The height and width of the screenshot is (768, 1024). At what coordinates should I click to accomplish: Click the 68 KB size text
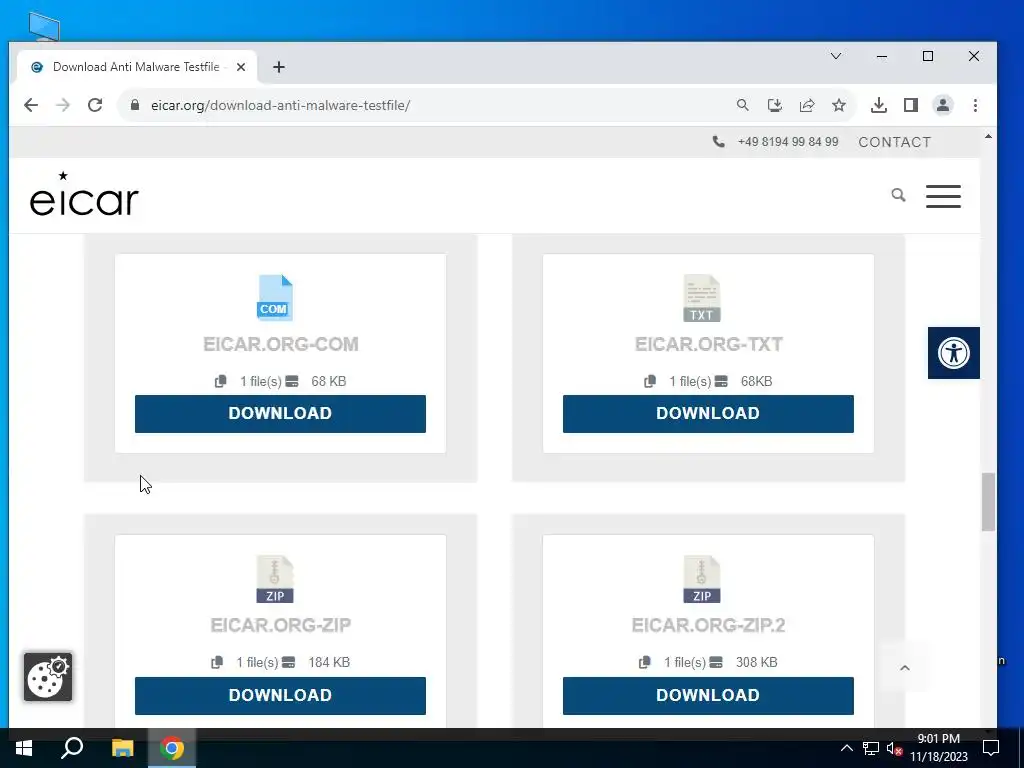328,381
